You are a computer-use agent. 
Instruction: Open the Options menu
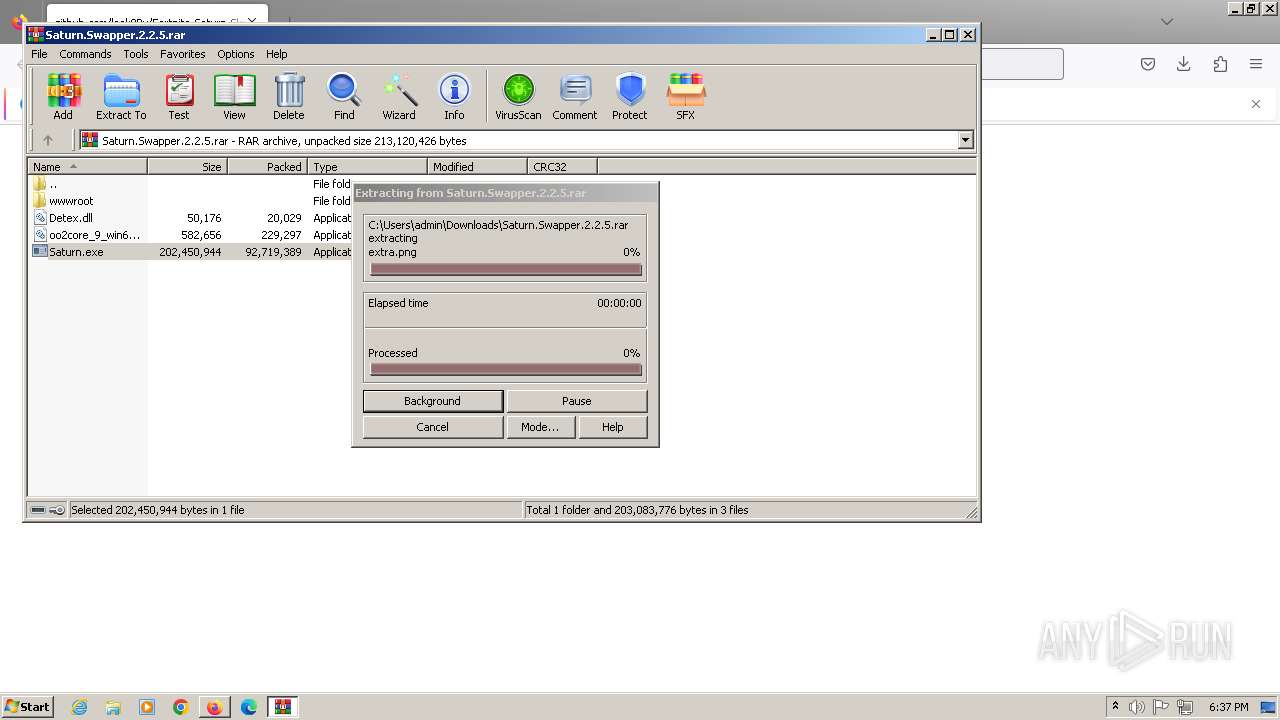tap(236, 54)
